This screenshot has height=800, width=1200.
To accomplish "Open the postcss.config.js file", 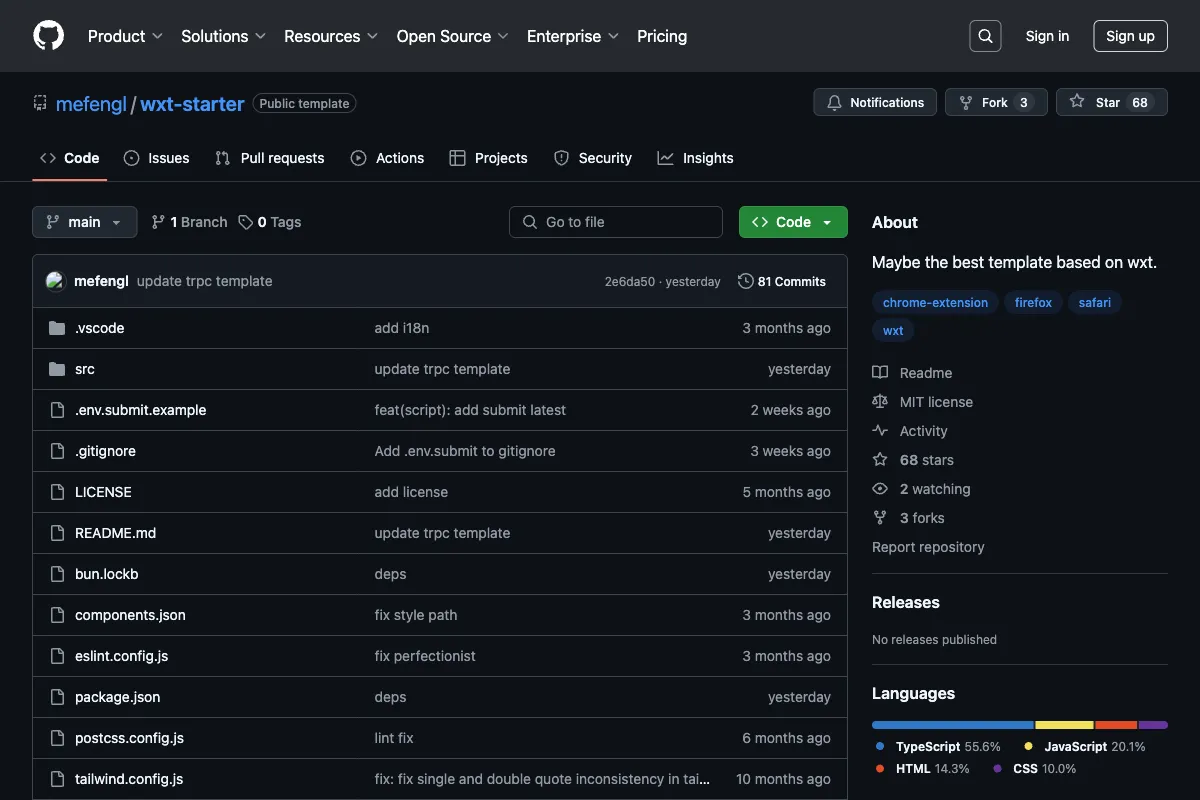I will 129,738.
